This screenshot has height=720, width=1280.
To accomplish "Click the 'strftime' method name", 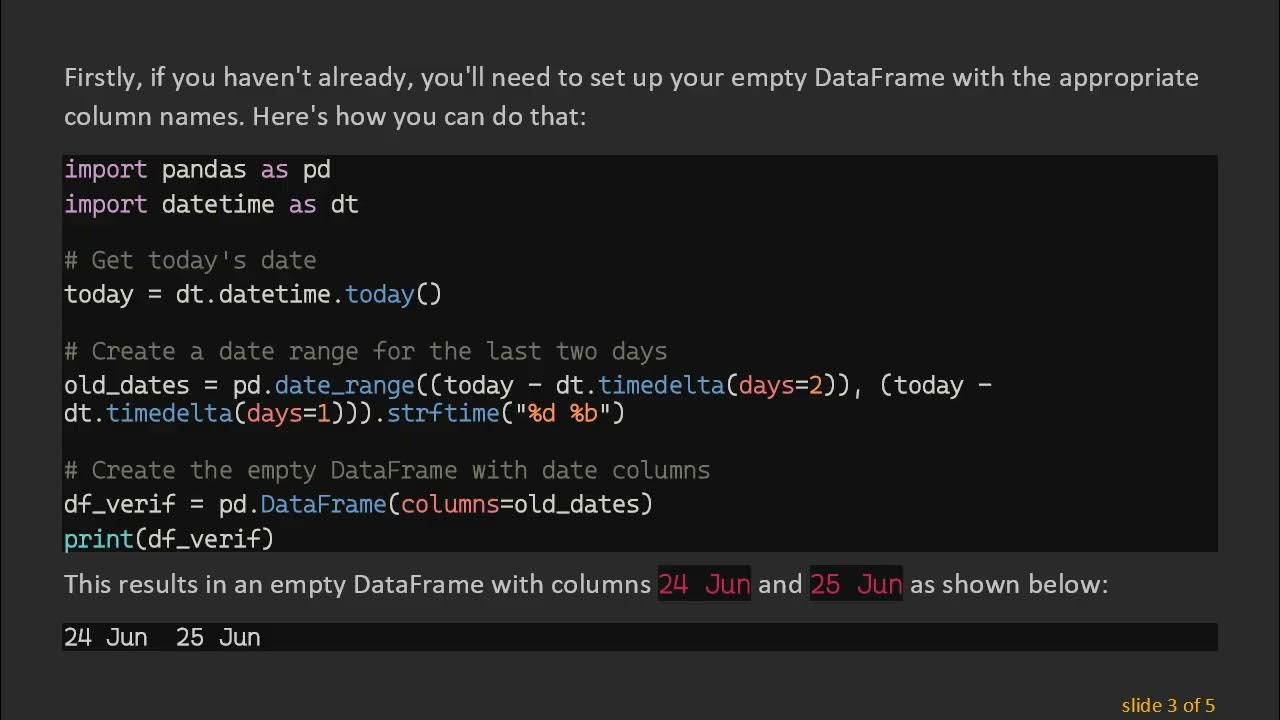I will [443, 413].
